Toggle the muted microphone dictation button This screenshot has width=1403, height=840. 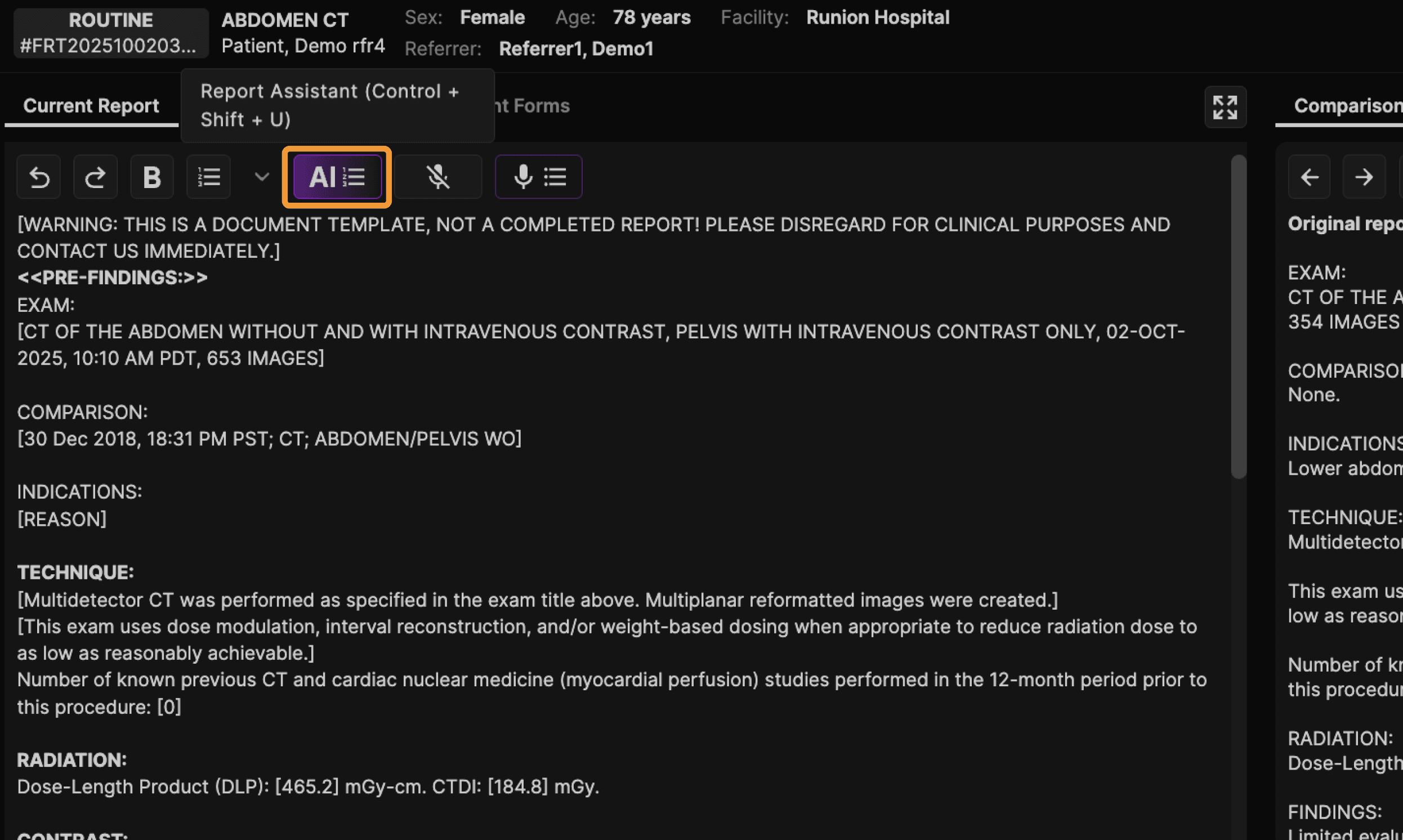[438, 177]
